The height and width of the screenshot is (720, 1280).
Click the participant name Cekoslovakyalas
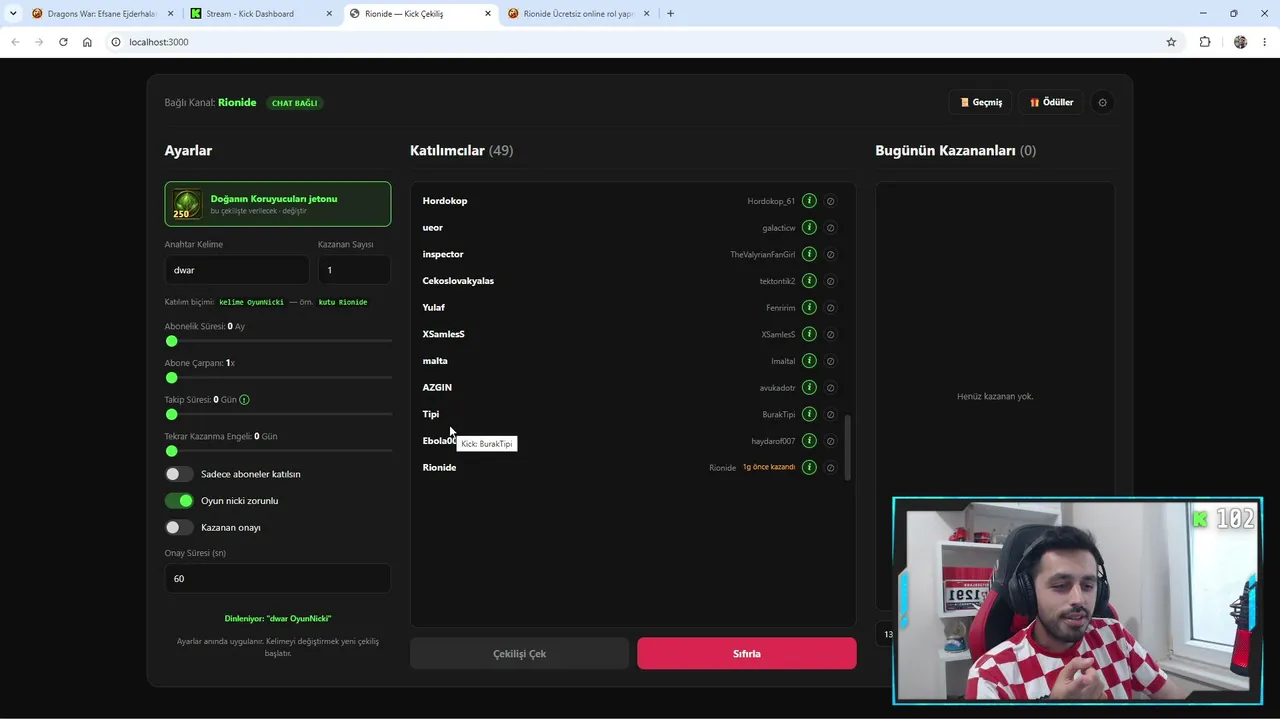pyautogui.click(x=458, y=281)
